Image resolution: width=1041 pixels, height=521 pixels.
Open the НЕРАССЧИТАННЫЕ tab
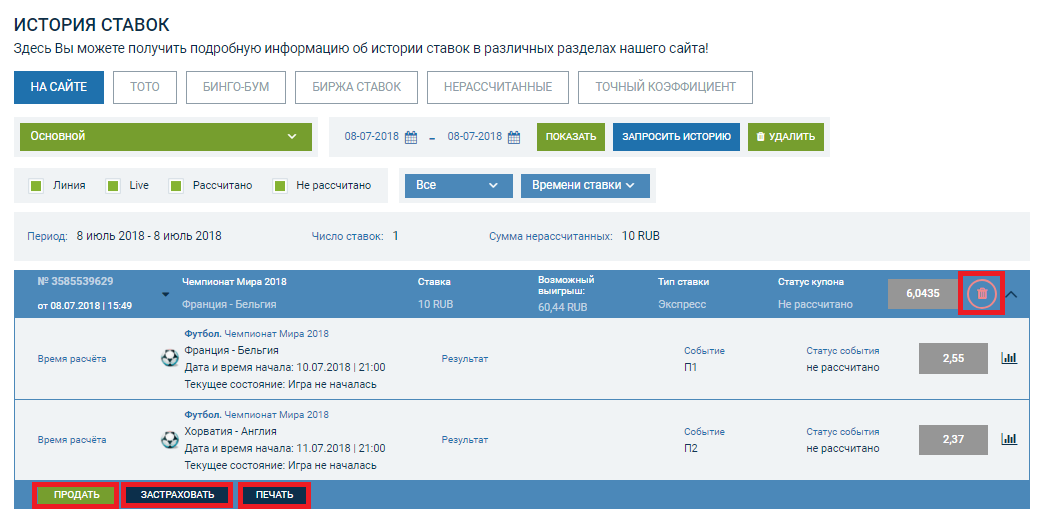coord(498,87)
